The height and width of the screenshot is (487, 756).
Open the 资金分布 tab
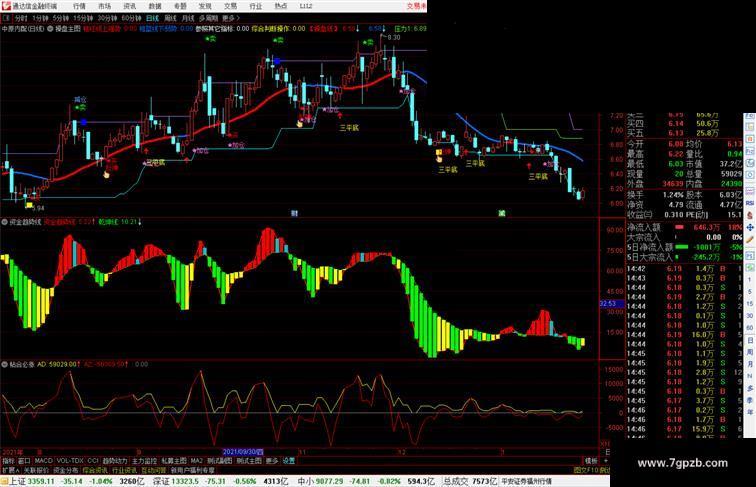coord(66,470)
